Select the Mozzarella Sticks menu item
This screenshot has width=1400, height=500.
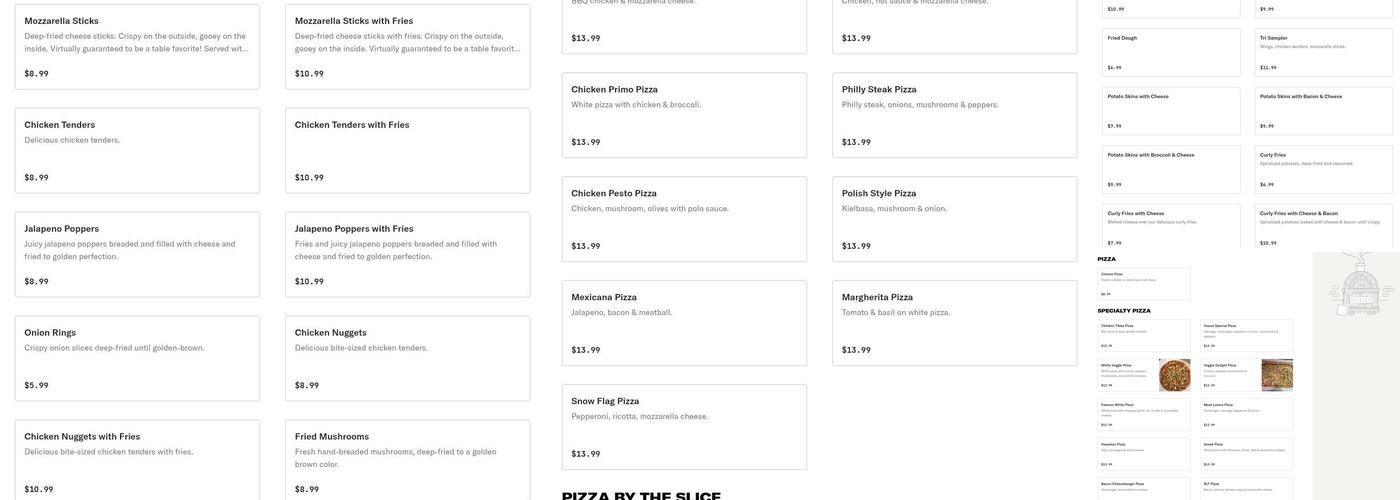pyautogui.click(x=137, y=47)
